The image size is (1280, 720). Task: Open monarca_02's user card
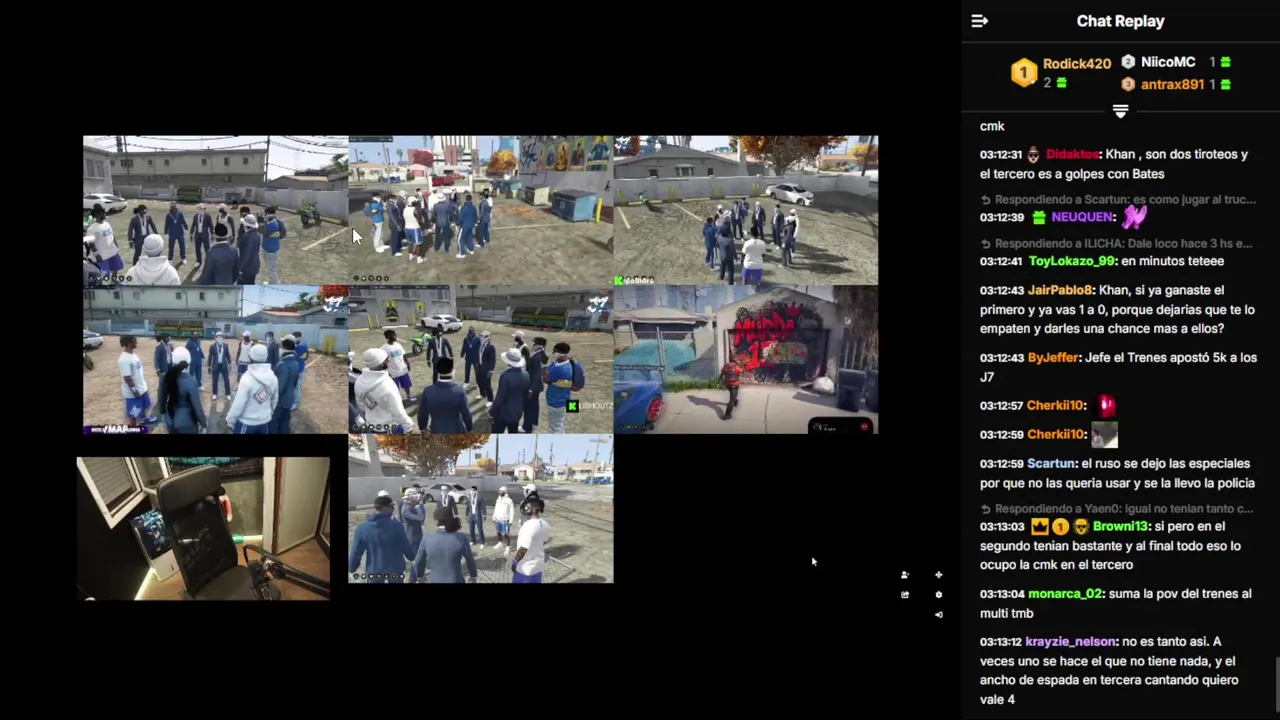click(1065, 593)
